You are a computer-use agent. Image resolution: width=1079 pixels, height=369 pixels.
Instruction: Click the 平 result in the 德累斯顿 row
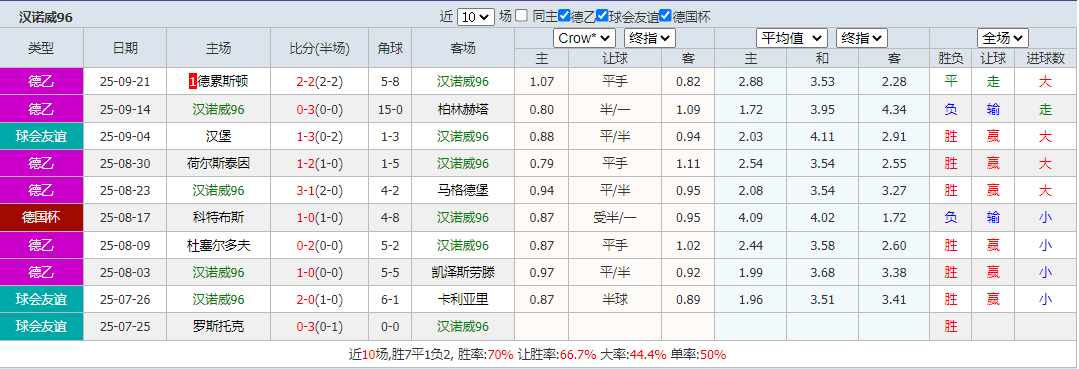coord(950,82)
